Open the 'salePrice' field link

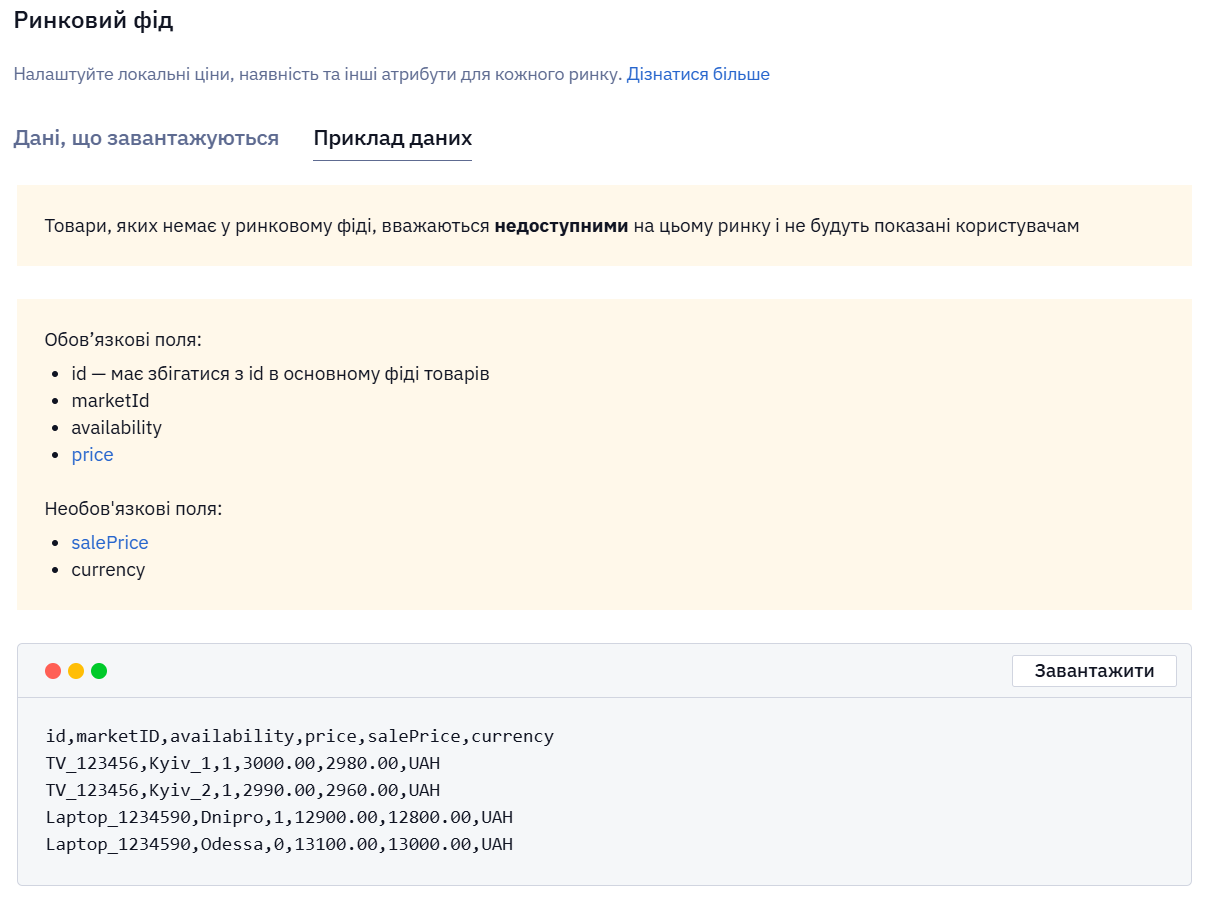click(110, 543)
